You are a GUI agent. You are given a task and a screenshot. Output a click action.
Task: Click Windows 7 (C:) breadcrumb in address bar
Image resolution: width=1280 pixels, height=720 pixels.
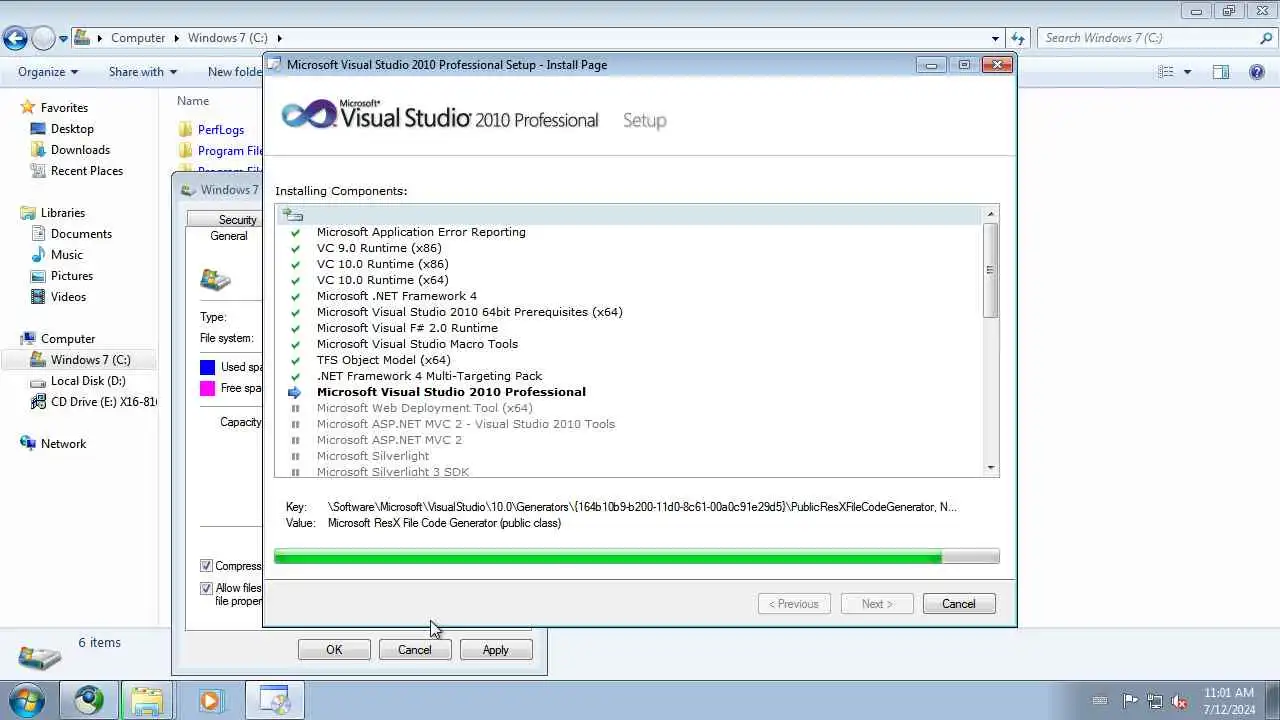[228, 38]
